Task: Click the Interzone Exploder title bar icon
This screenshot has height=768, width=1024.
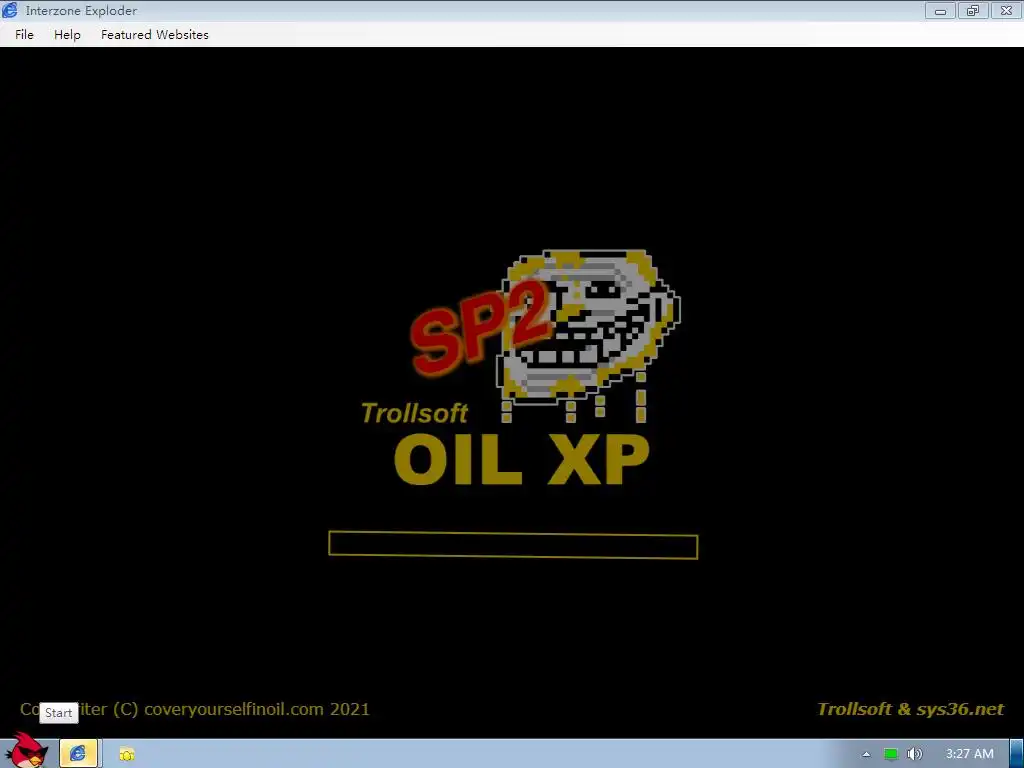Action: [10, 10]
